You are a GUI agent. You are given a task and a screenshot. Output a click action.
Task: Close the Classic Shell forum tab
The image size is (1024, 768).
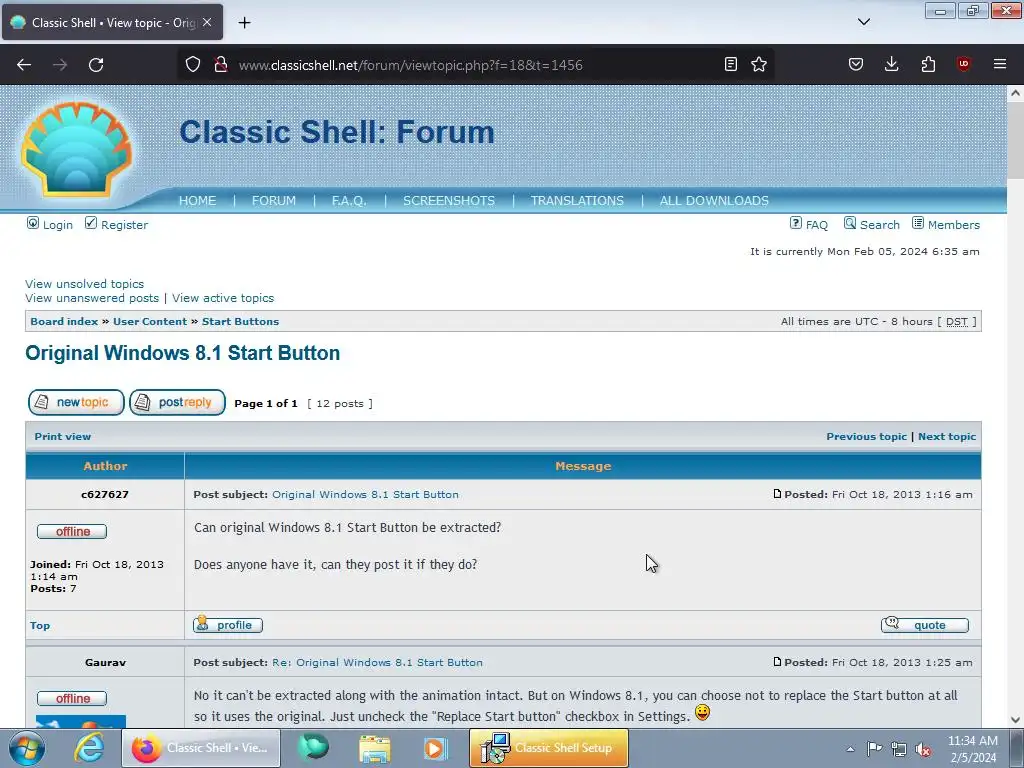click(207, 22)
